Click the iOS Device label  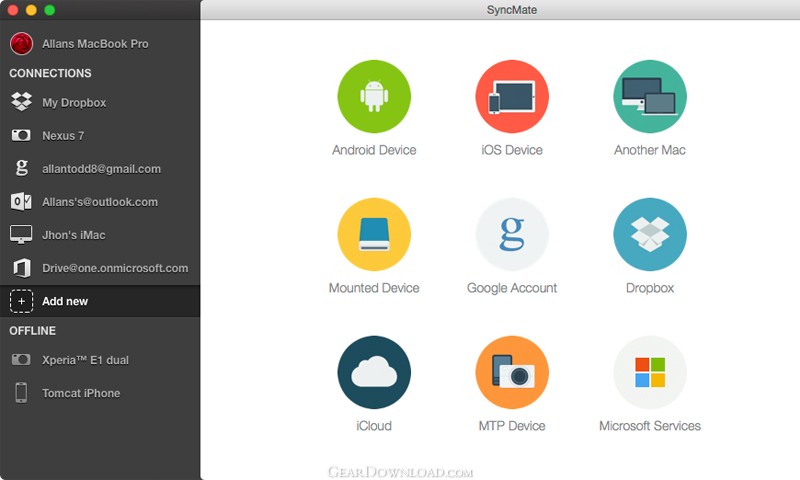coord(512,150)
